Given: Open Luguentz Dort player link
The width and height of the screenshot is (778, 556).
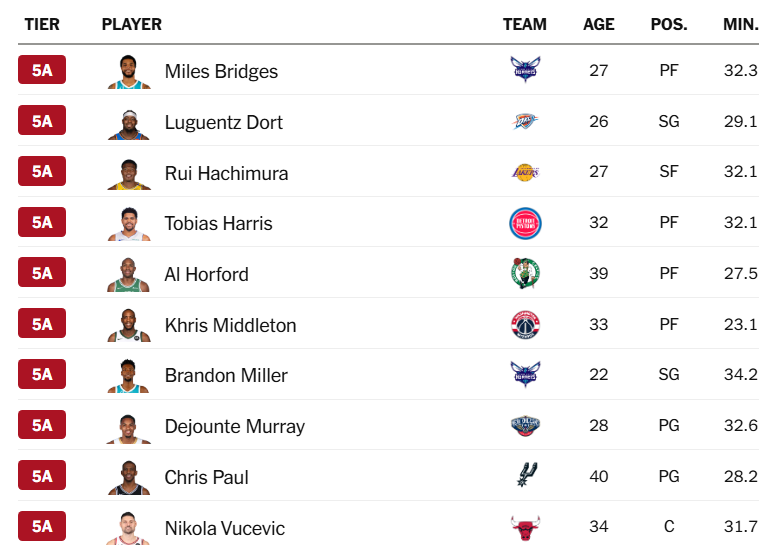Looking at the screenshot, I should click(x=223, y=122).
